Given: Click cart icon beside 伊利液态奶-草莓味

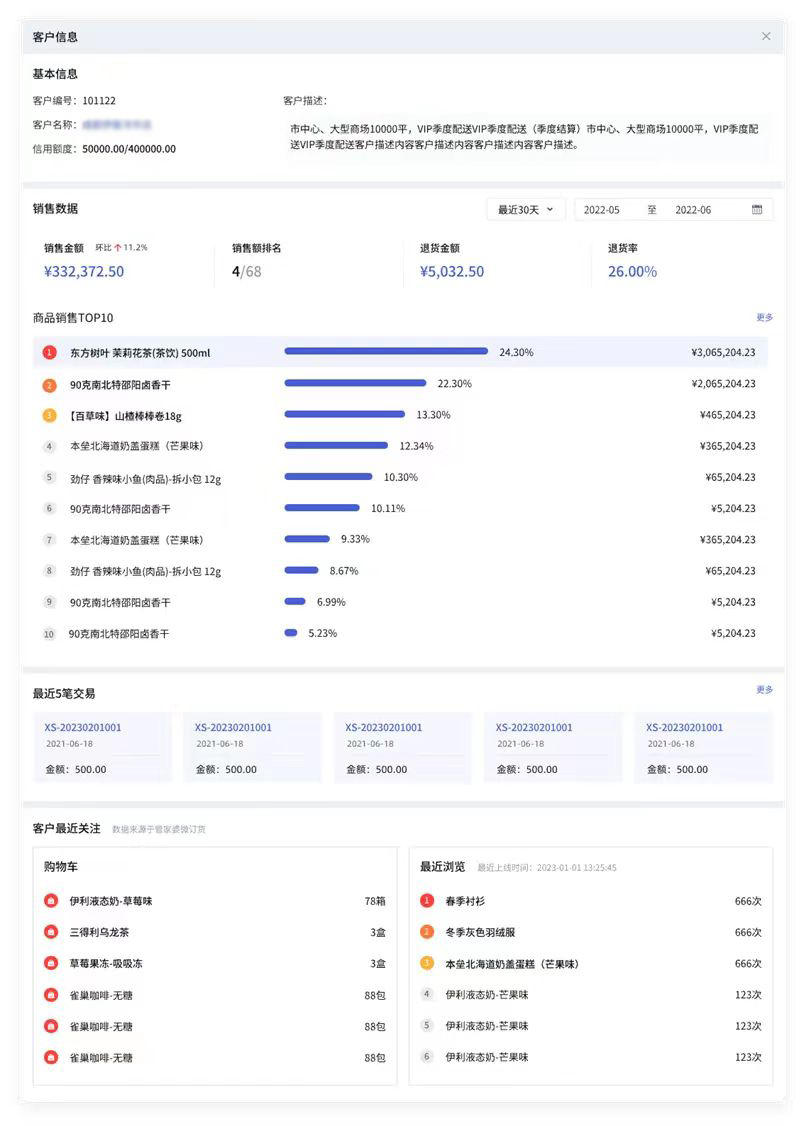Looking at the screenshot, I should 51,901.
